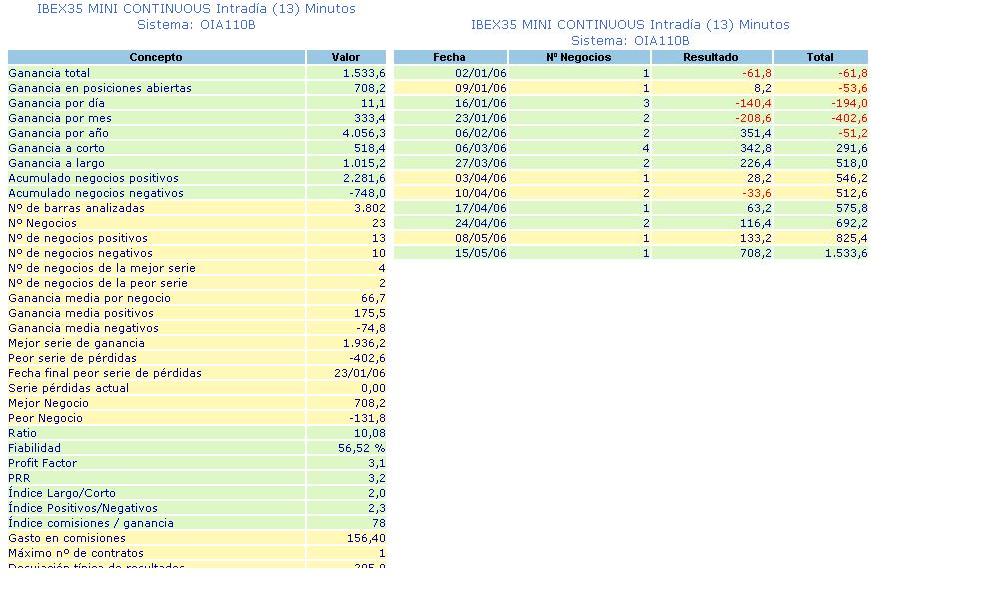Screen dimensions: 1000x612
Task: Click the value 56,52 %
Action: point(362,448)
